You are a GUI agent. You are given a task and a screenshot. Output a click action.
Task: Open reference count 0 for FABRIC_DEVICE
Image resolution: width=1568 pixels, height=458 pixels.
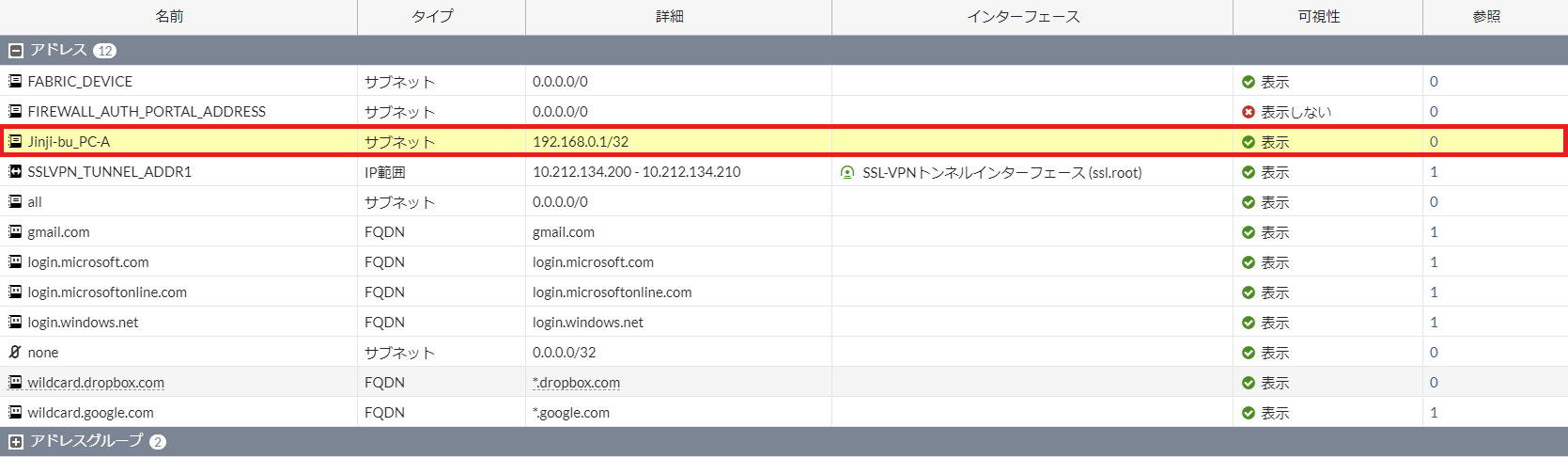[x=1434, y=82]
